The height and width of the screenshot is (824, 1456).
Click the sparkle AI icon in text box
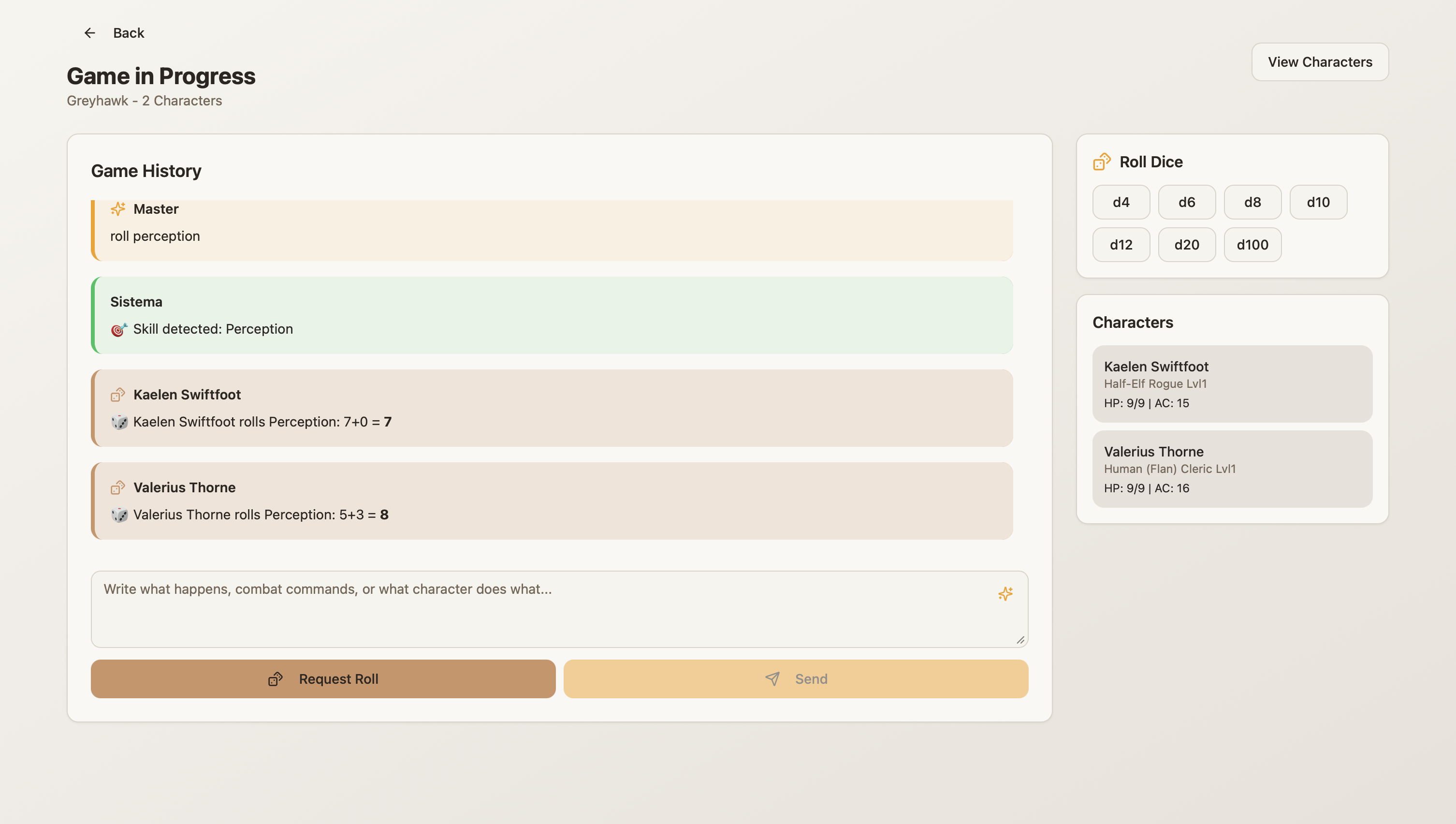[1005, 594]
